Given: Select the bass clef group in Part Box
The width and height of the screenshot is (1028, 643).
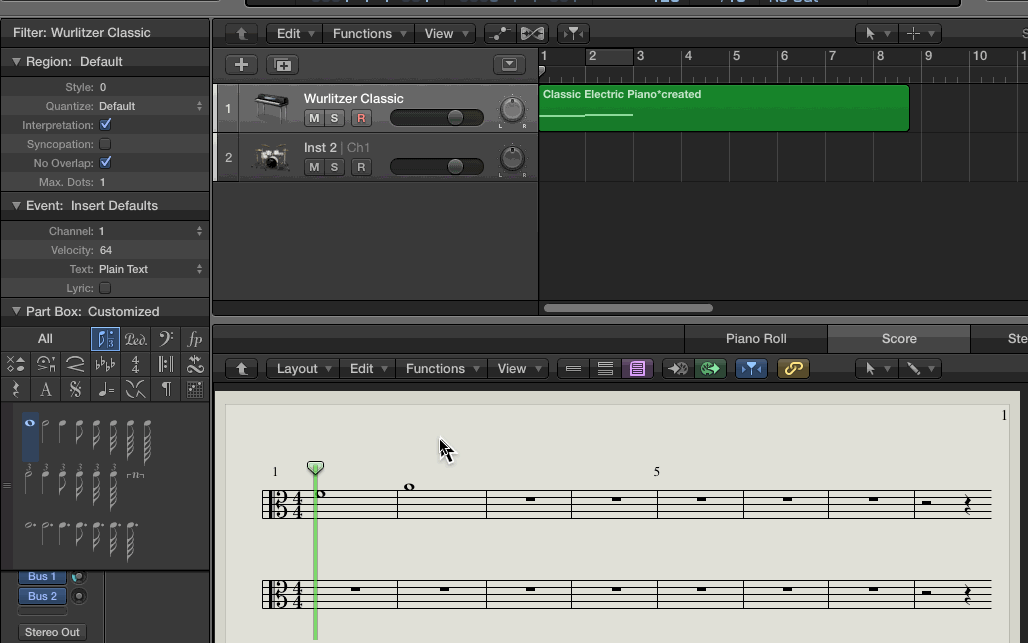Looking at the screenshot, I should pos(165,339).
